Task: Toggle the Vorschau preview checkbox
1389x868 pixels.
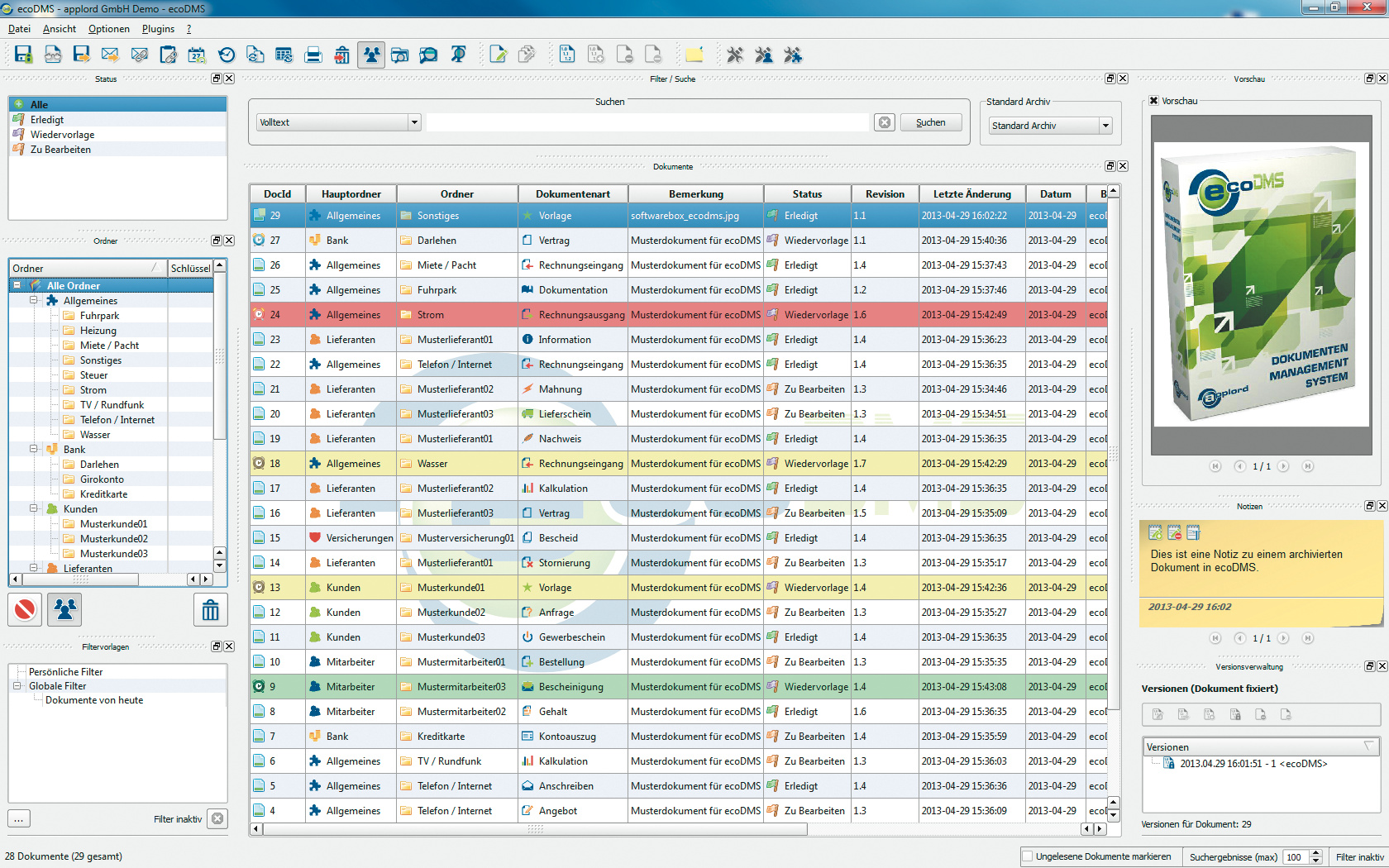Action: [1154, 101]
